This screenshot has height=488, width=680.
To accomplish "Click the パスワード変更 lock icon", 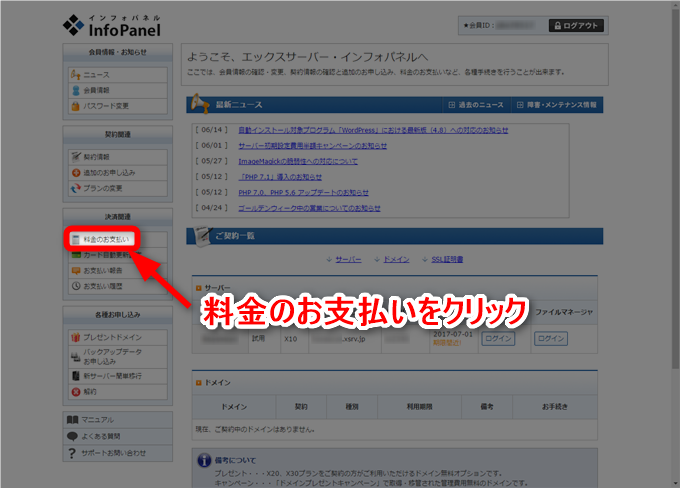I will pyautogui.click(x=75, y=106).
